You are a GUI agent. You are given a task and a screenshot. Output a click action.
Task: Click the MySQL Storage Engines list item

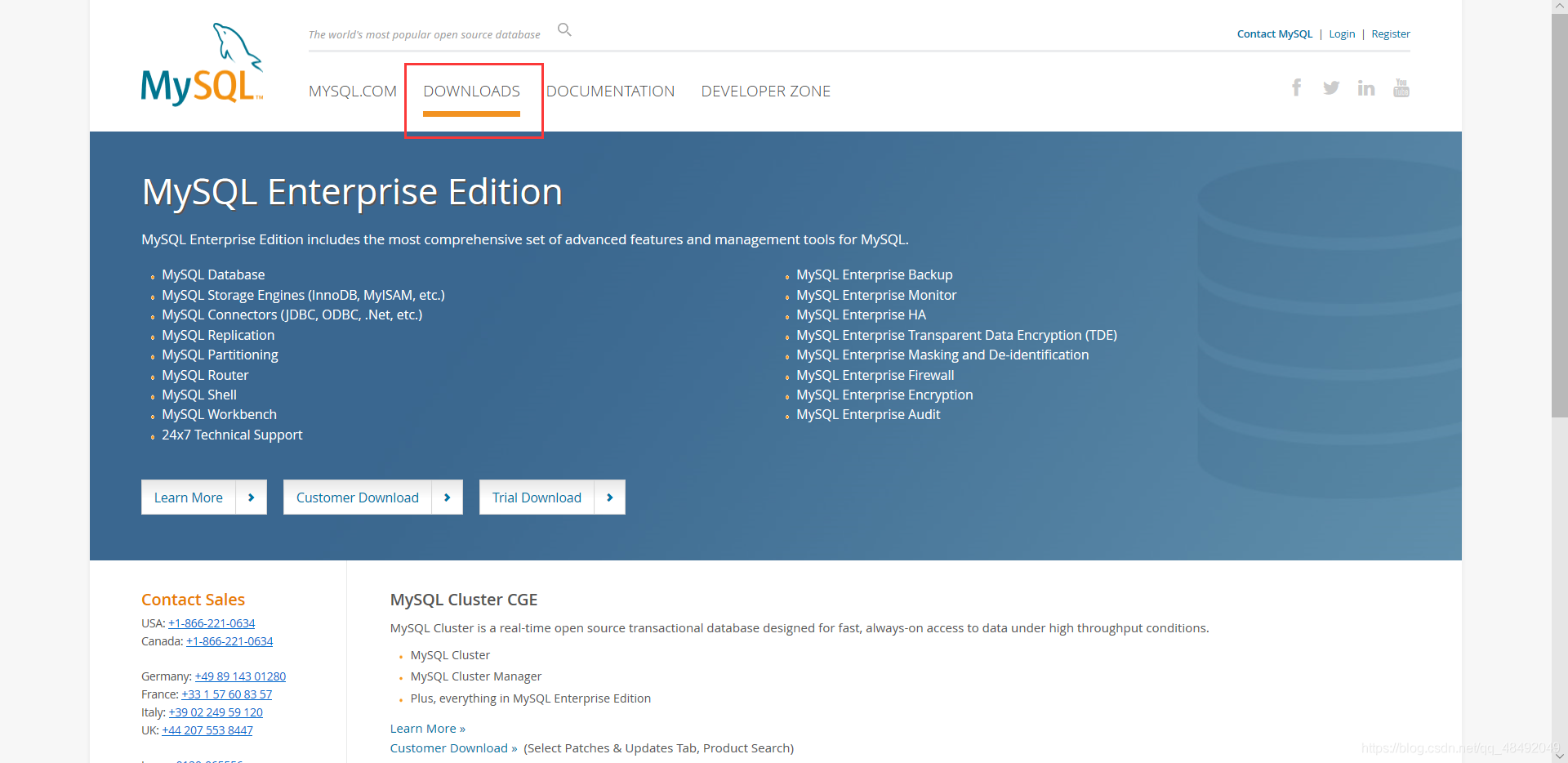click(303, 295)
